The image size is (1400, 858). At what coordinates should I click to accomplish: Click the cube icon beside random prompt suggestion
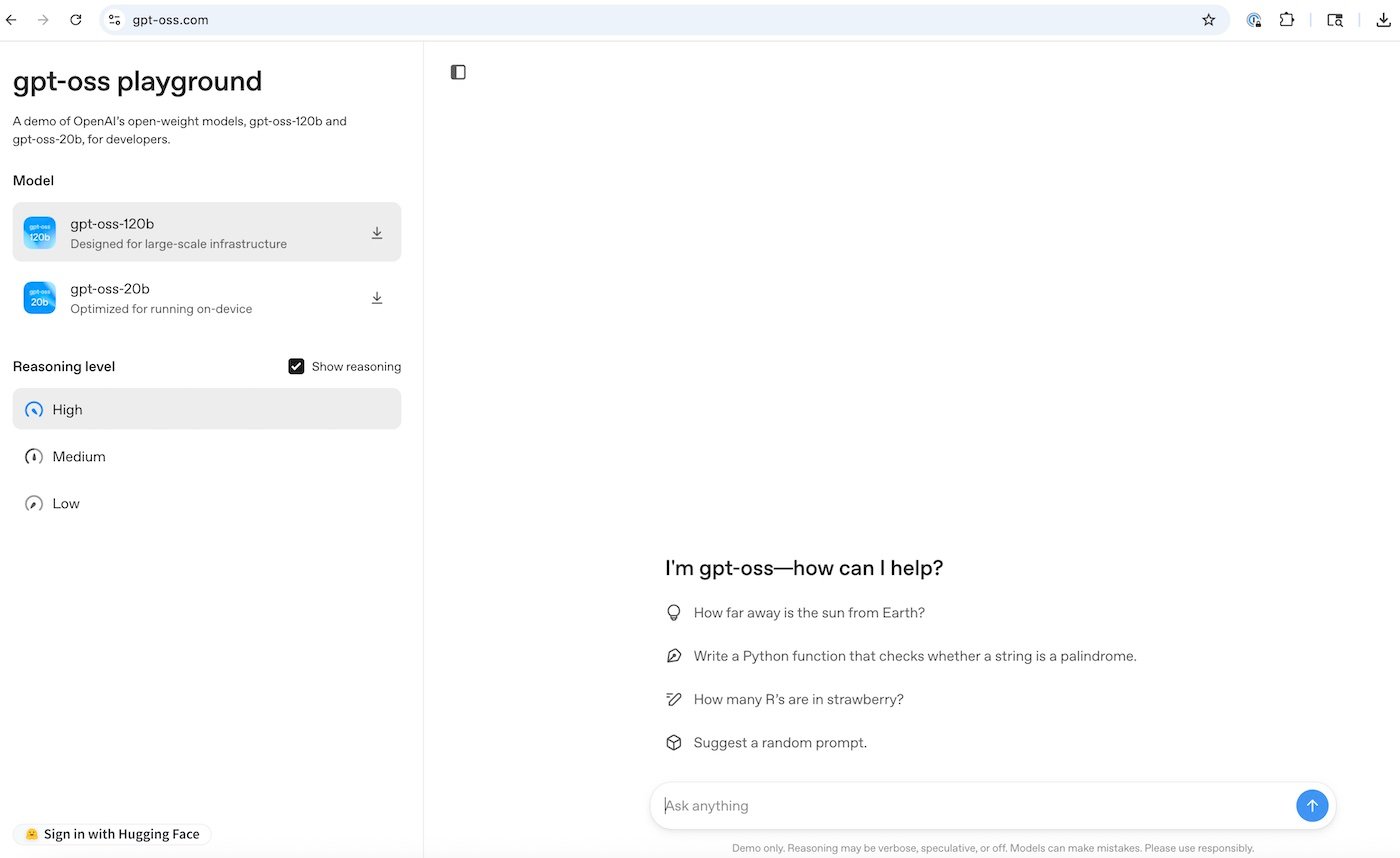(x=673, y=742)
